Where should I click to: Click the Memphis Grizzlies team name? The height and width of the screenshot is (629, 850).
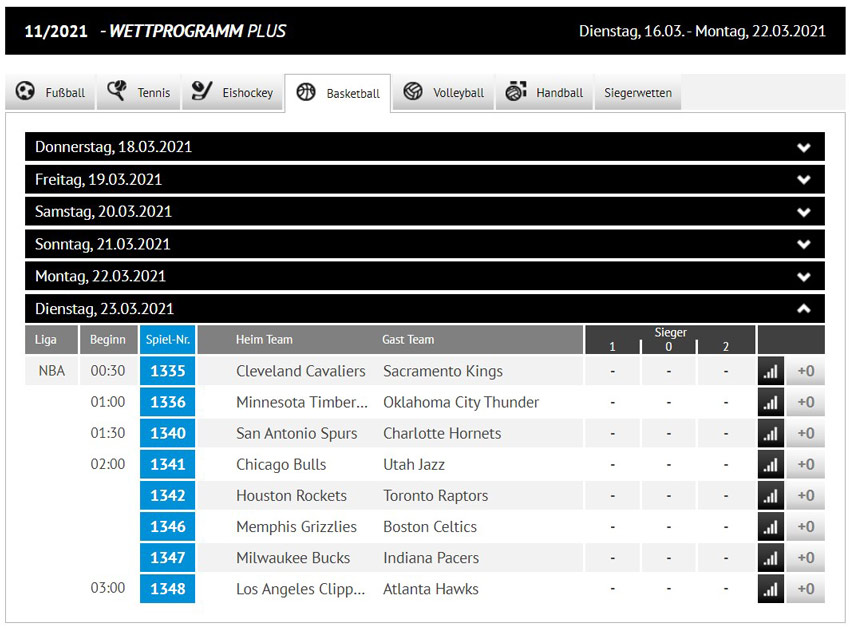296,527
